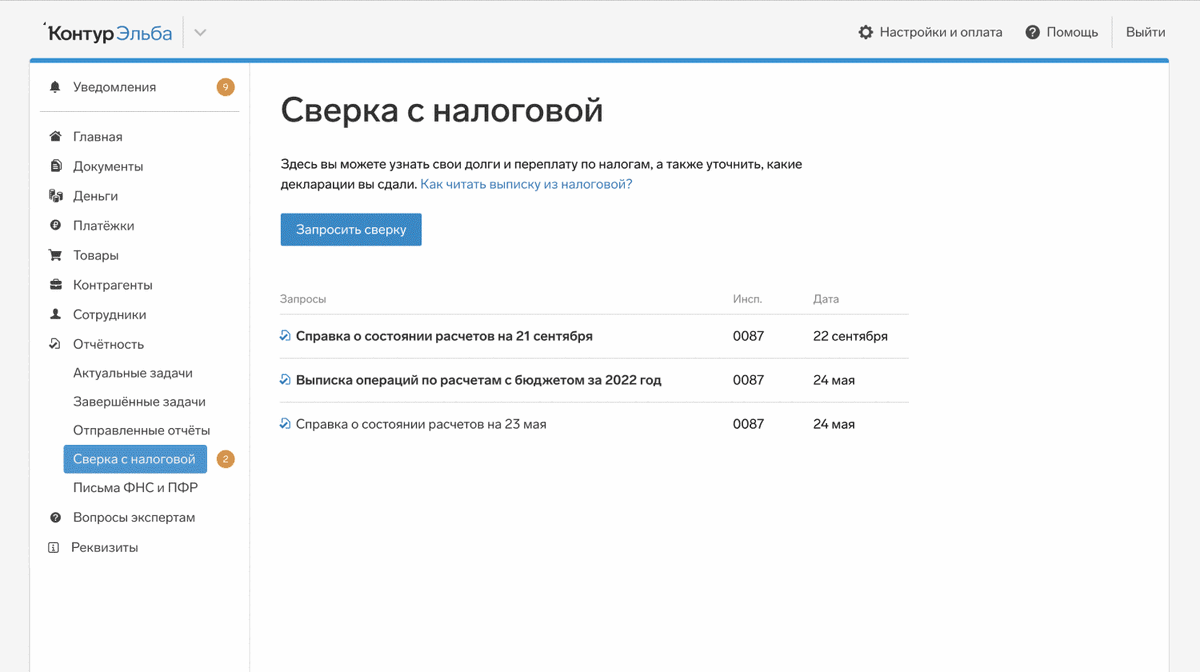Click the question mark Помощь icon
This screenshot has height=672, width=1200.
[1033, 32]
